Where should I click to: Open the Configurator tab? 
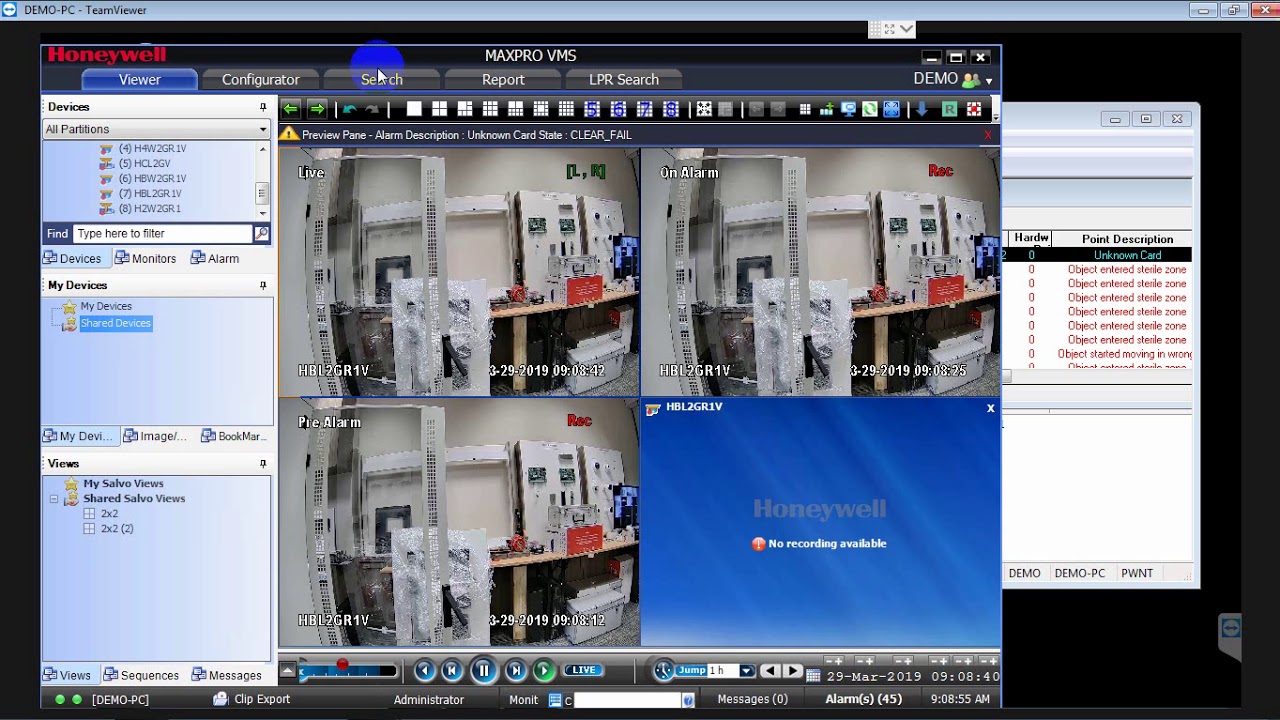pyautogui.click(x=260, y=79)
